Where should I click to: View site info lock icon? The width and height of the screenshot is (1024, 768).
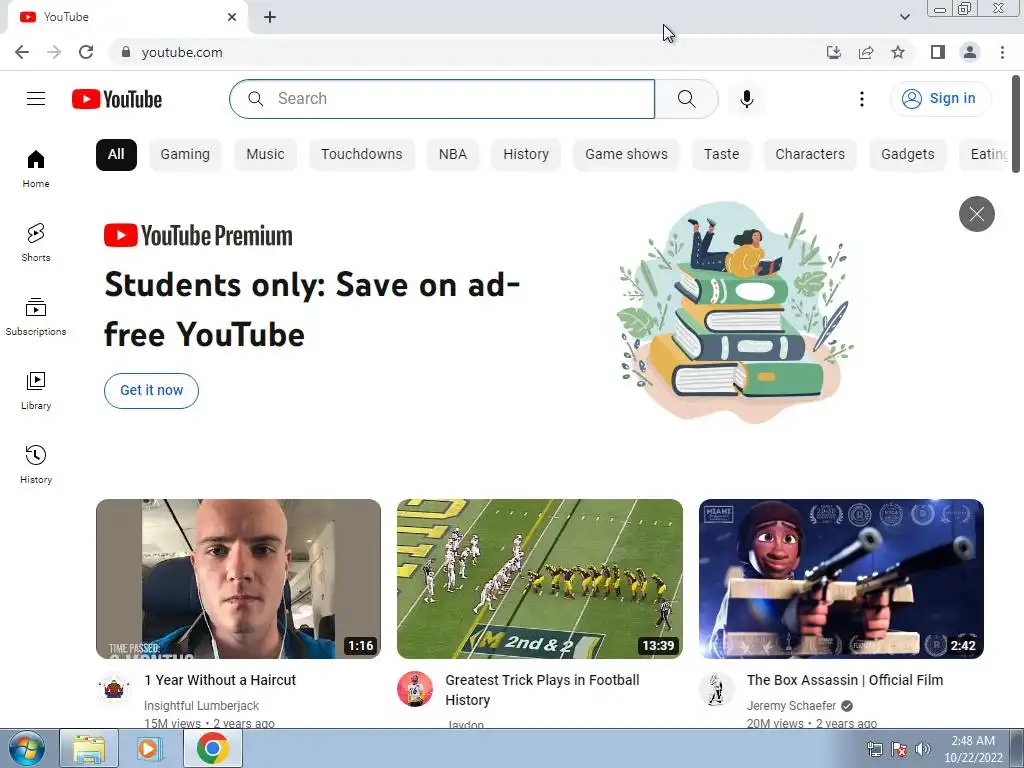pyautogui.click(x=126, y=52)
